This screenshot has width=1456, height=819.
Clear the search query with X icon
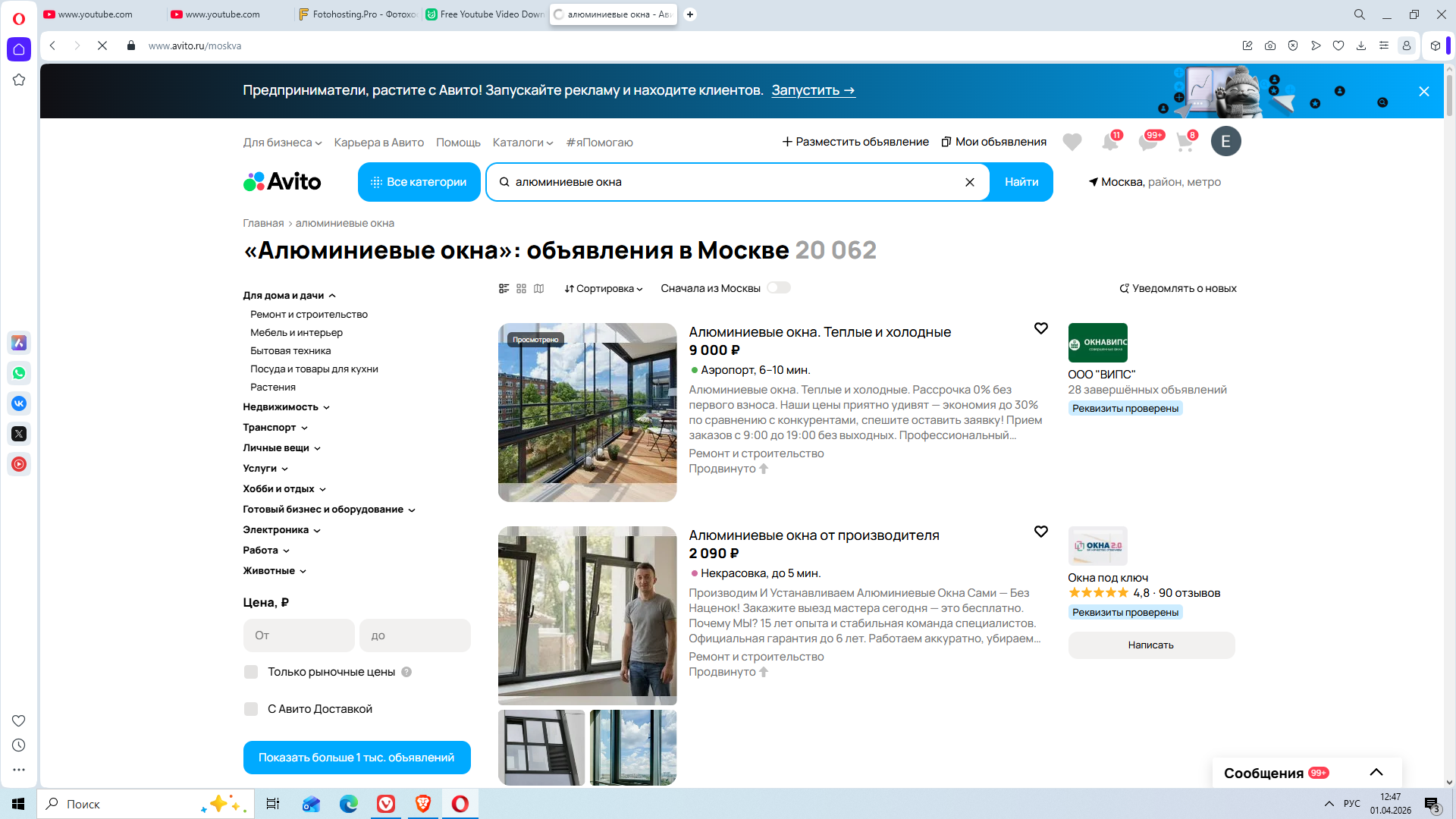(969, 182)
